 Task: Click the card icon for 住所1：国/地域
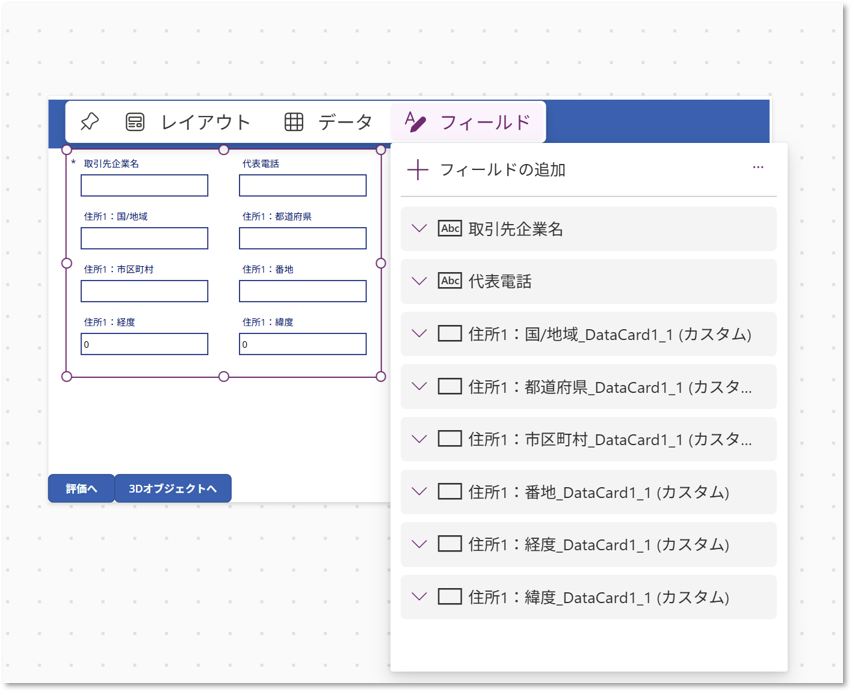pos(450,334)
